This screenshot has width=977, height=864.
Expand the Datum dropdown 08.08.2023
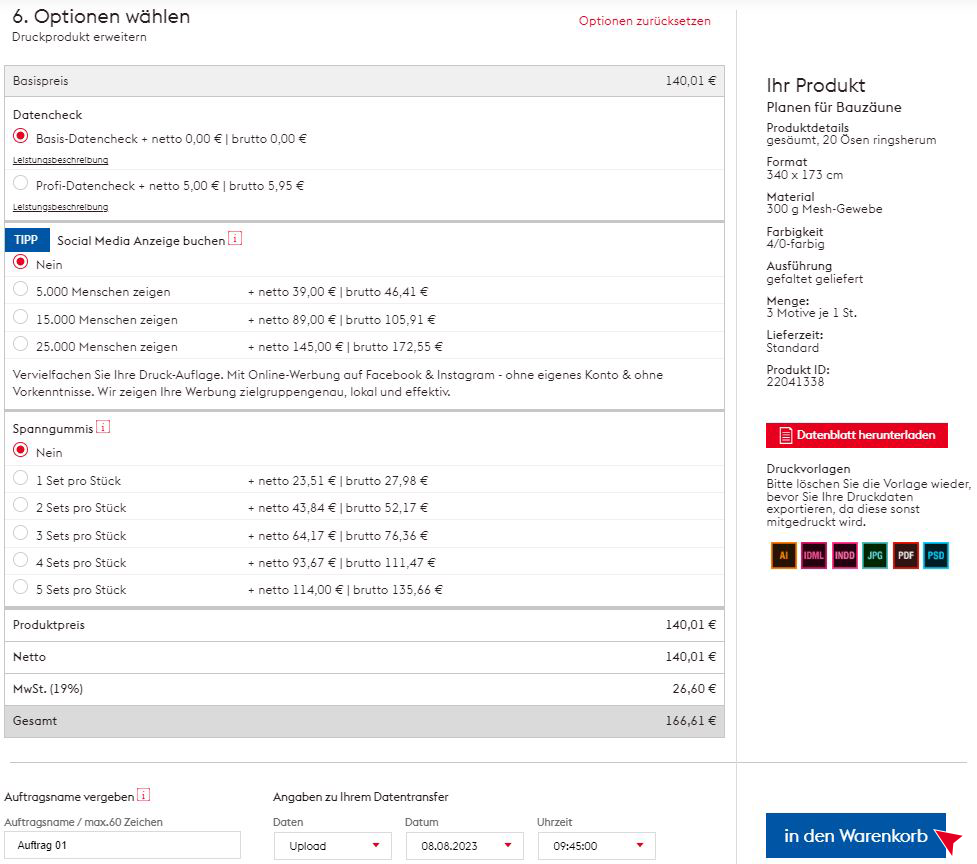464,846
